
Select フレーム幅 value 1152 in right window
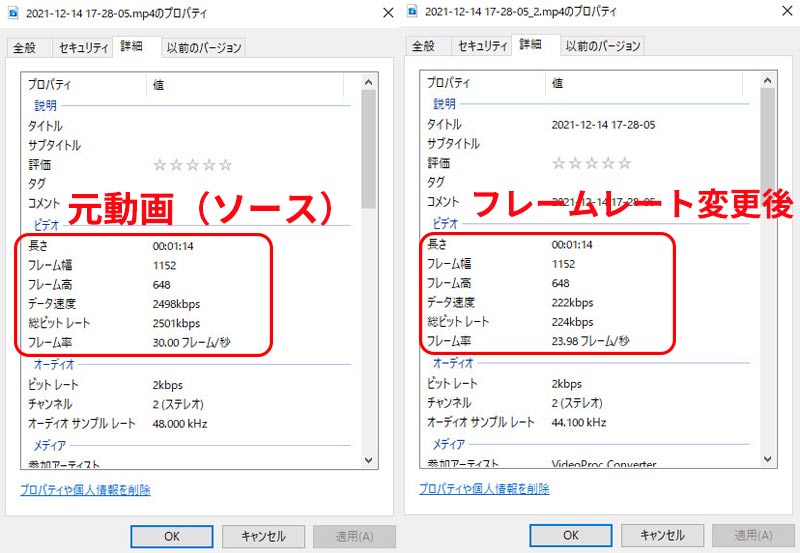tap(563, 264)
